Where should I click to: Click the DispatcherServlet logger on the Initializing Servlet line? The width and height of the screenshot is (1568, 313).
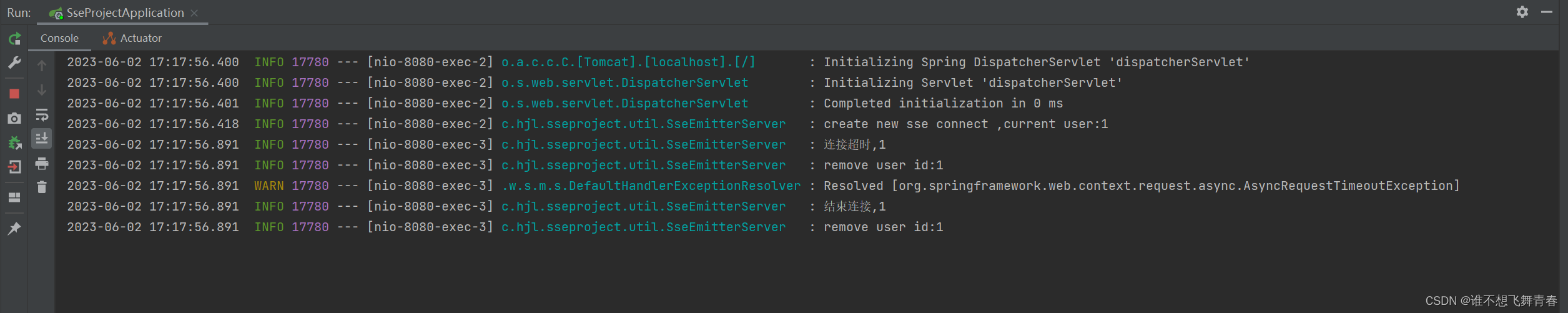[x=625, y=82]
